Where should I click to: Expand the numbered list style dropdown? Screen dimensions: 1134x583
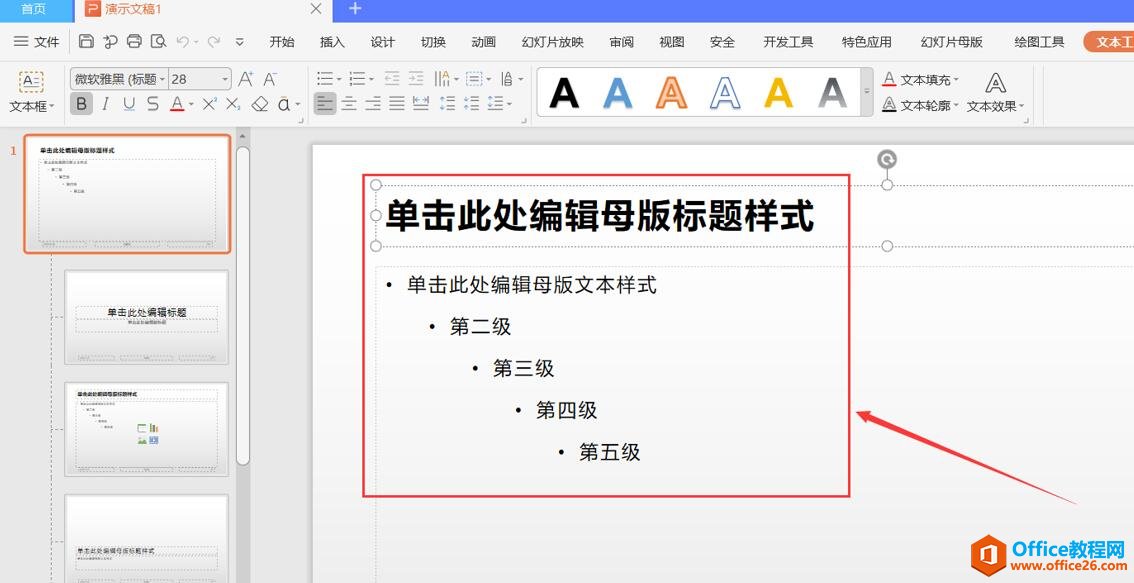[372, 79]
